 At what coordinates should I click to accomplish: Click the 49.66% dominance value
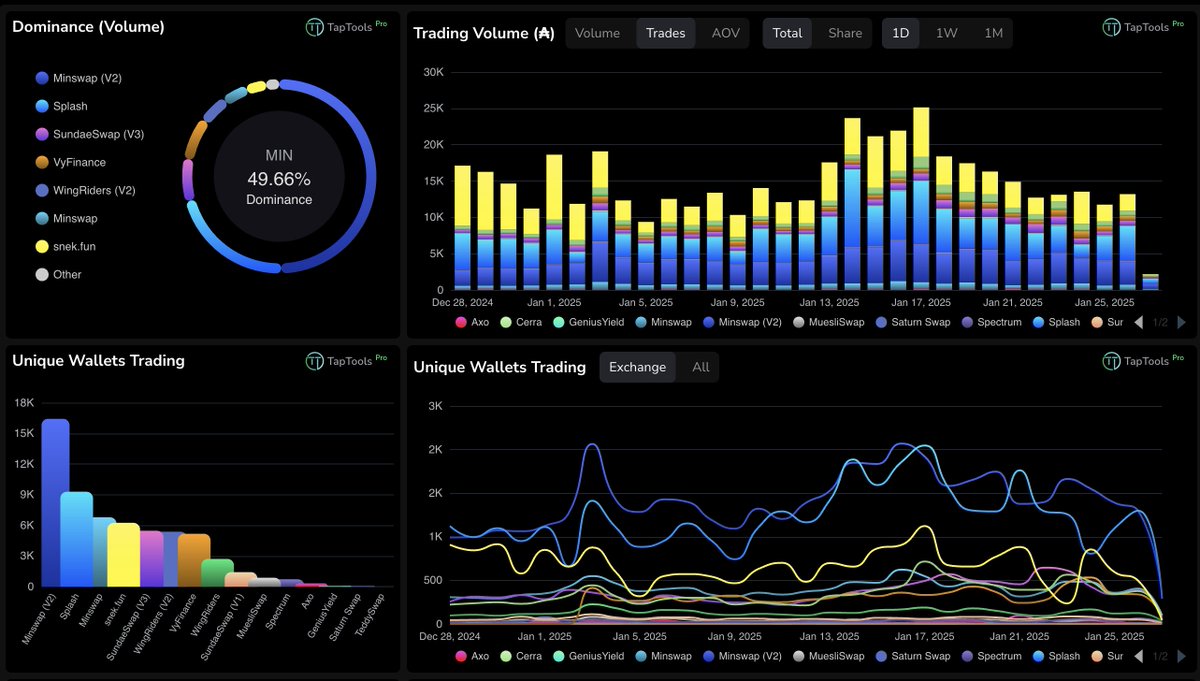pyautogui.click(x=279, y=179)
